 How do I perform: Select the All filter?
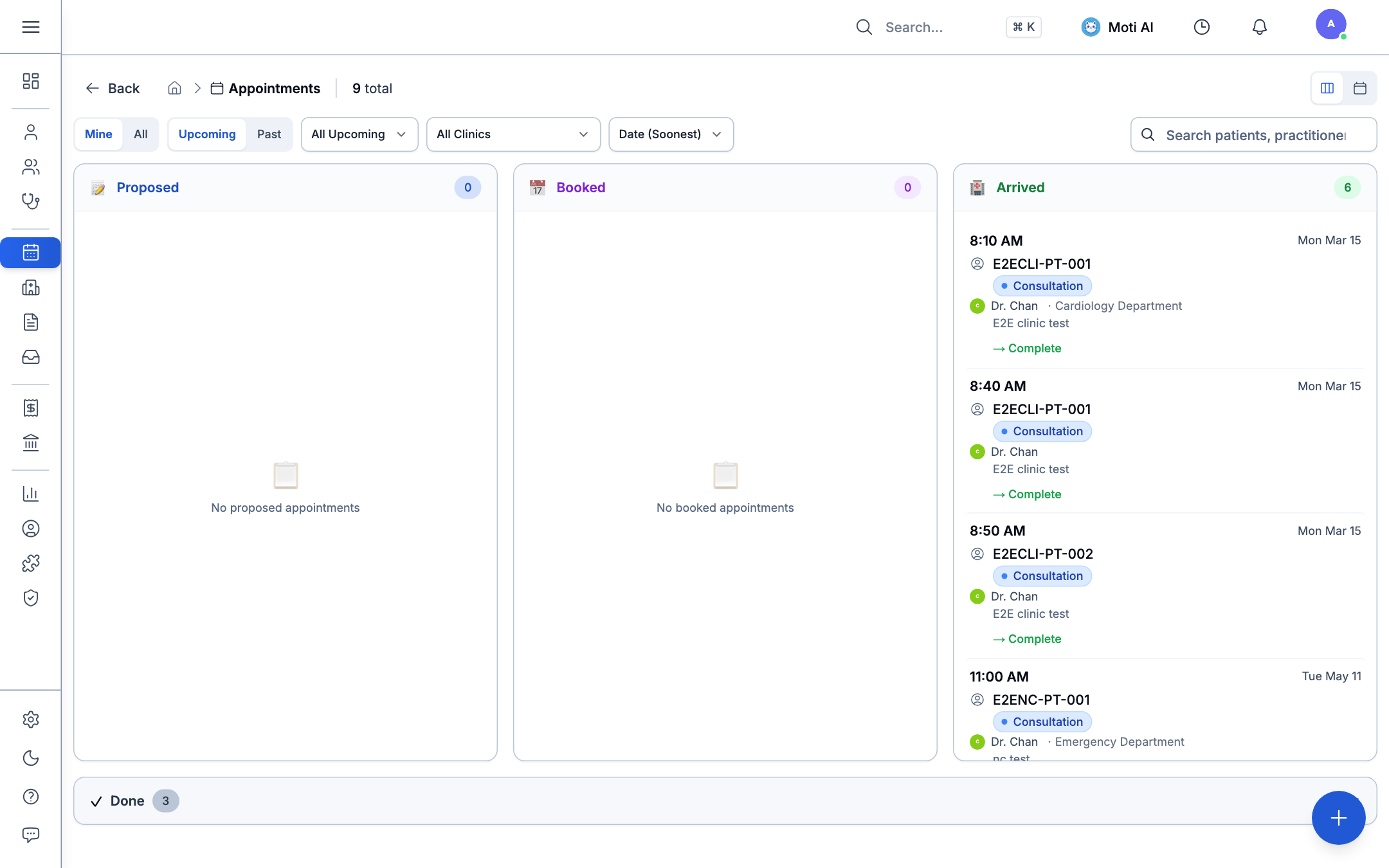(x=140, y=134)
